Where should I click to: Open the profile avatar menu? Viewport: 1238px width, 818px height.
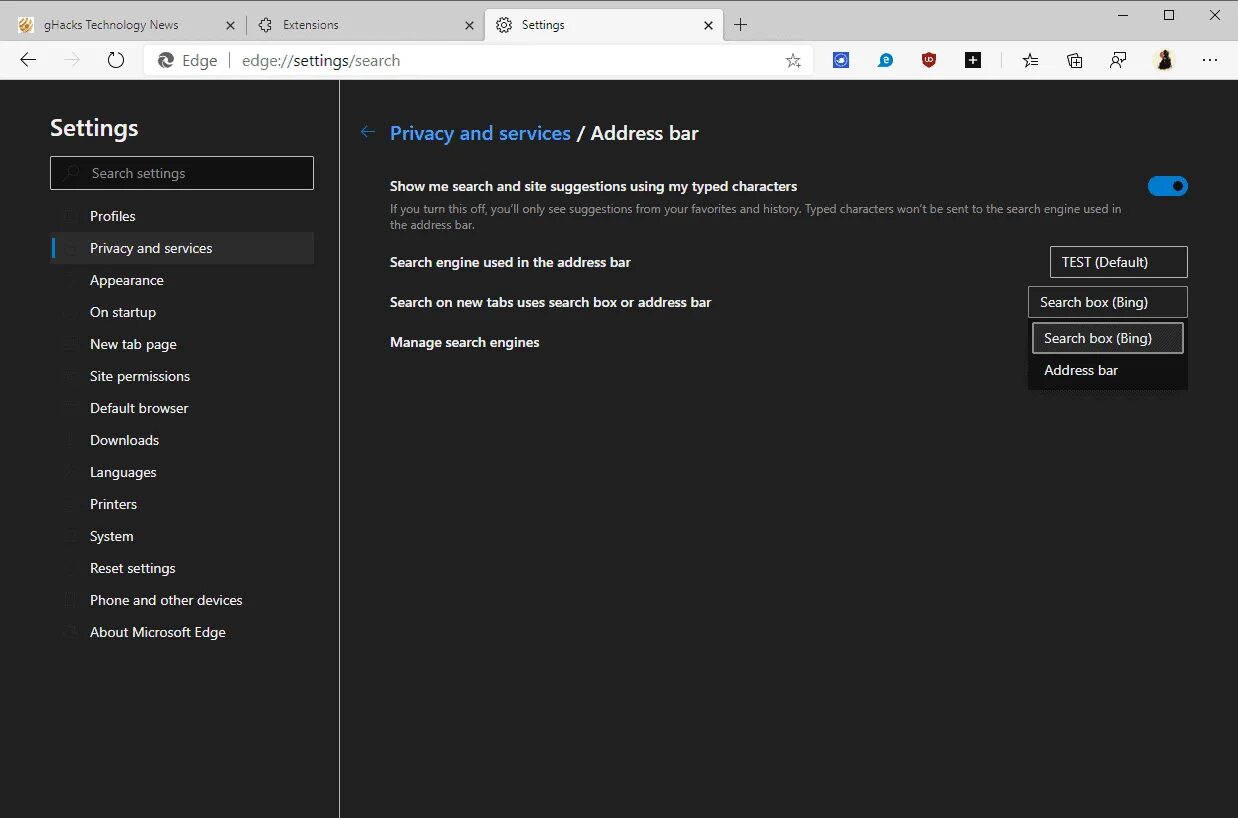pyautogui.click(x=1164, y=60)
